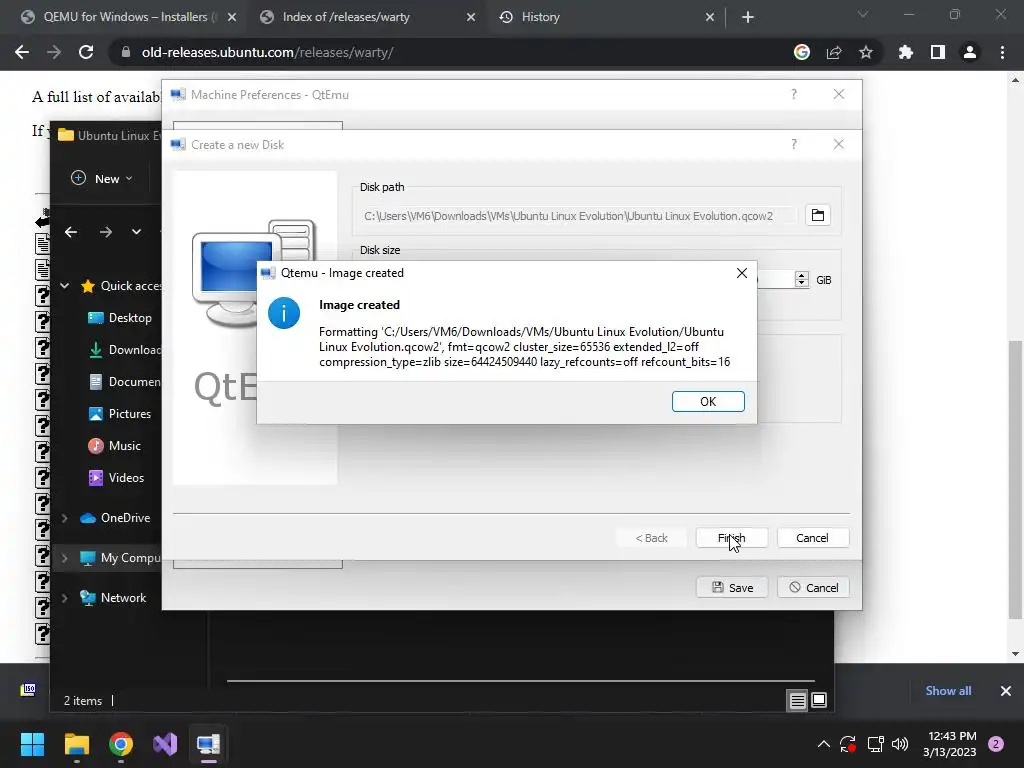This screenshot has height=768, width=1024.
Task: Switch File Explorer to large icons view
Action: tap(819, 701)
